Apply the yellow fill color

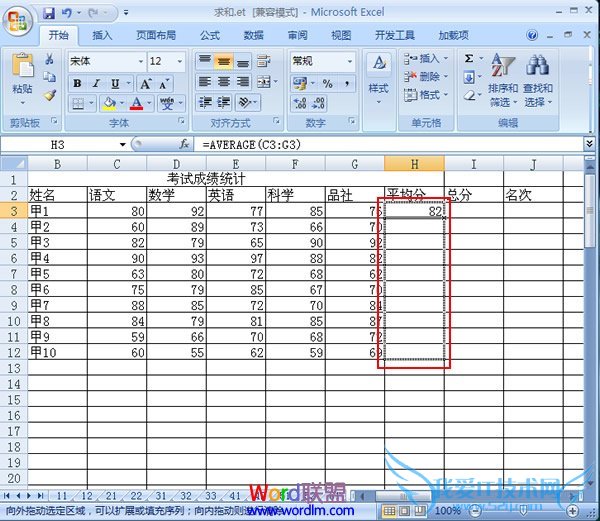coord(109,103)
